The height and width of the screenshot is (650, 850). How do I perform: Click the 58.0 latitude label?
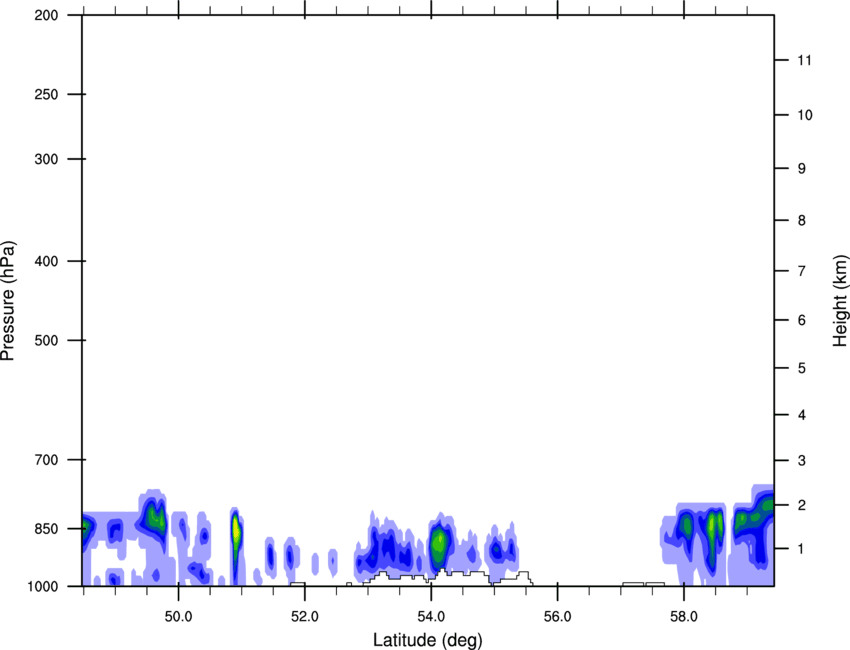click(x=684, y=617)
